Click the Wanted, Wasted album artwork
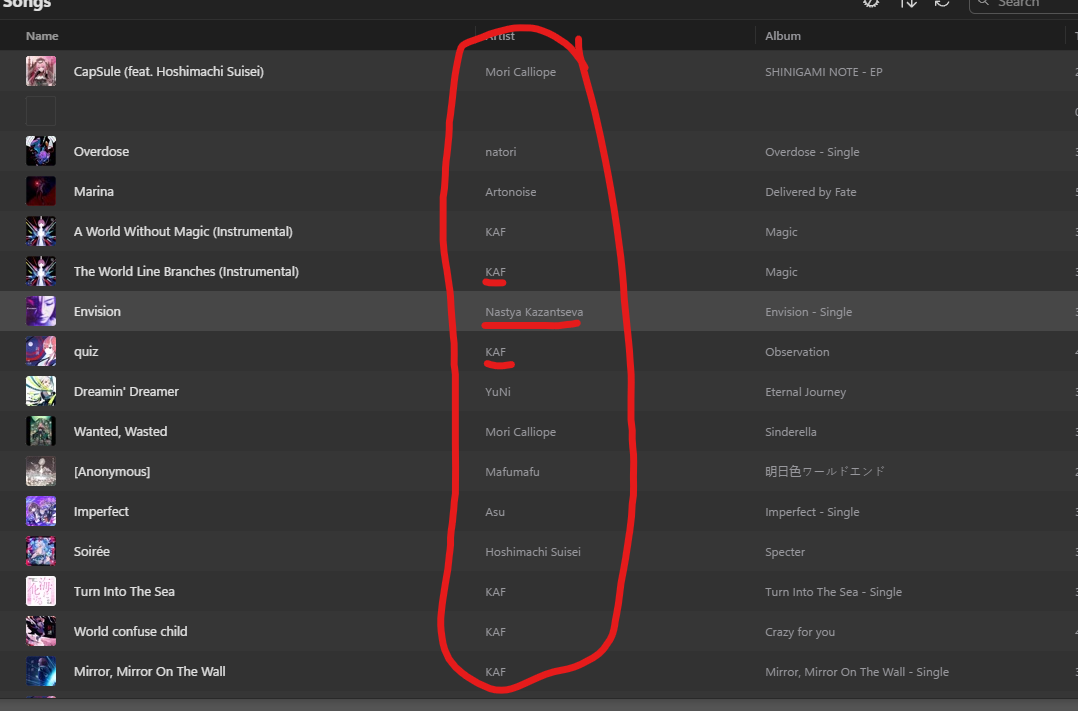 click(41, 431)
